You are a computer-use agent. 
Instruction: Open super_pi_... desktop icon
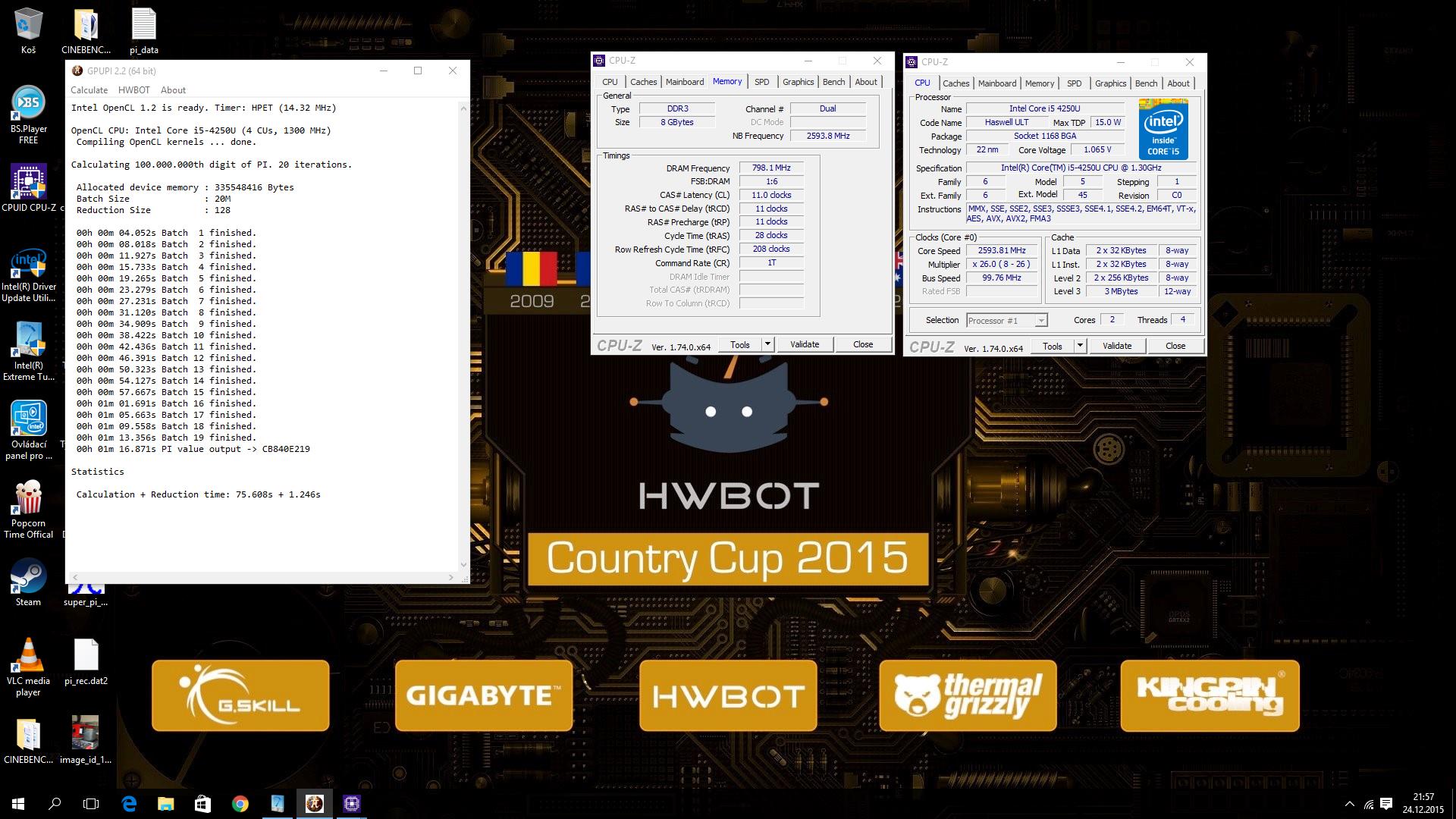(x=86, y=595)
